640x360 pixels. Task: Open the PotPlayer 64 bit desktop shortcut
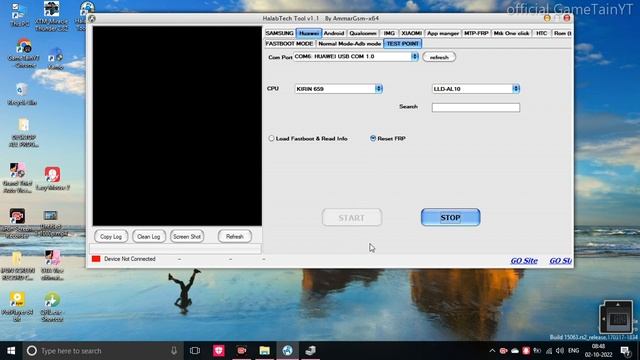pyautogui.click(x=17, y=306)
